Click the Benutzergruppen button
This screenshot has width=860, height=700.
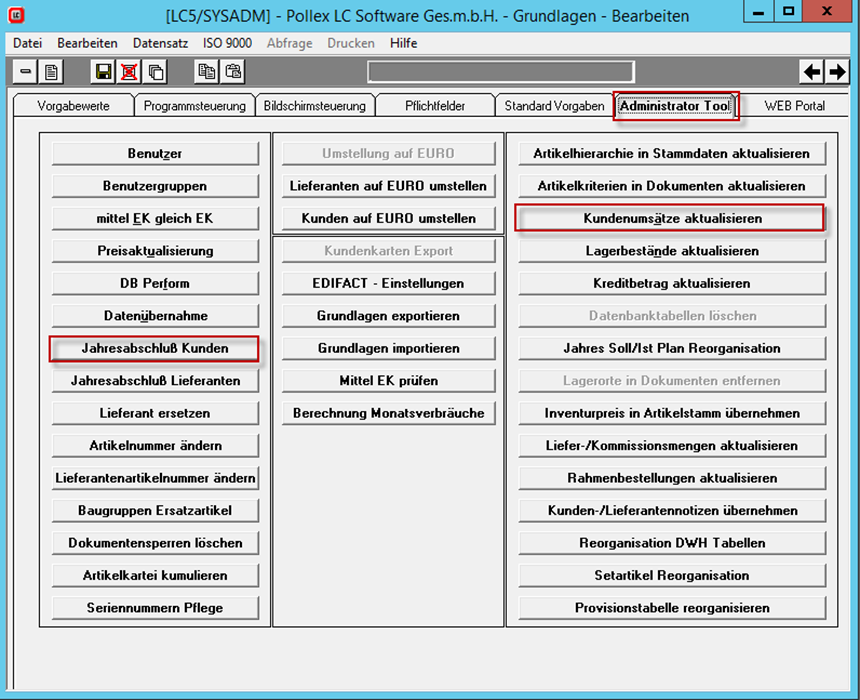pos(155,186)
